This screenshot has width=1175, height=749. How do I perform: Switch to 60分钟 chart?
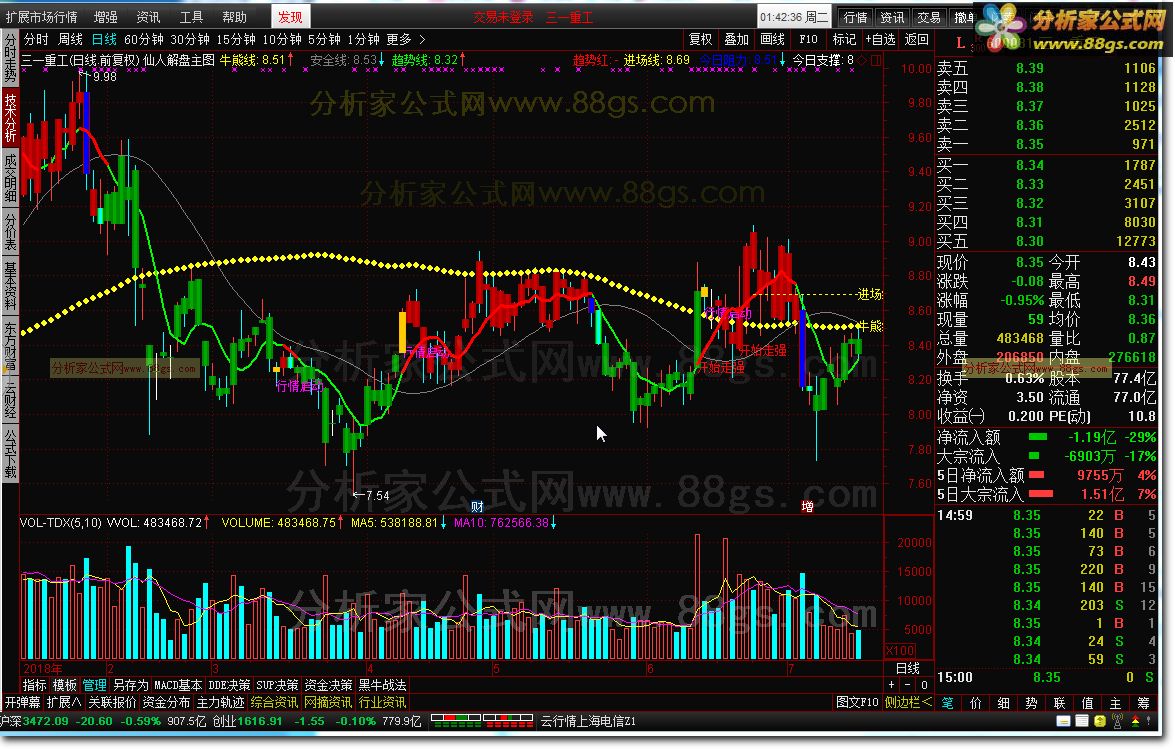[x=144, y=39]
